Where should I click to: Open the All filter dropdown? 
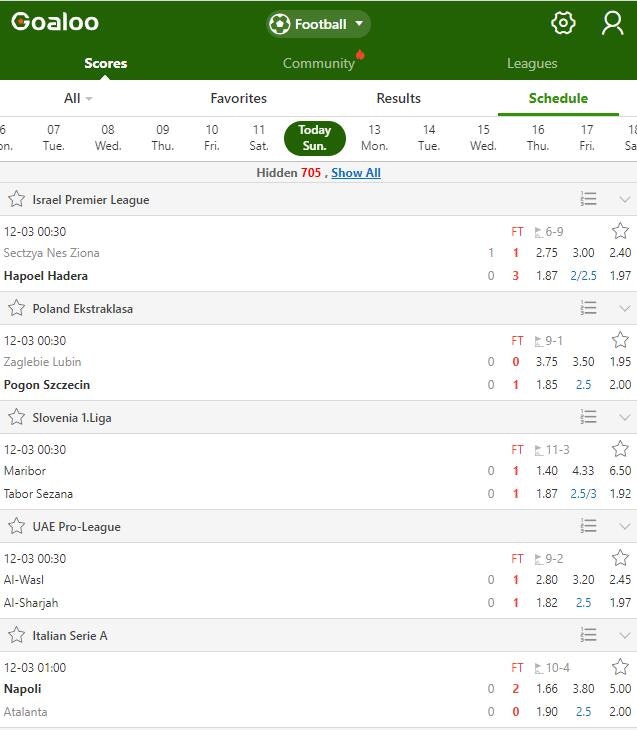click(78, 98)
